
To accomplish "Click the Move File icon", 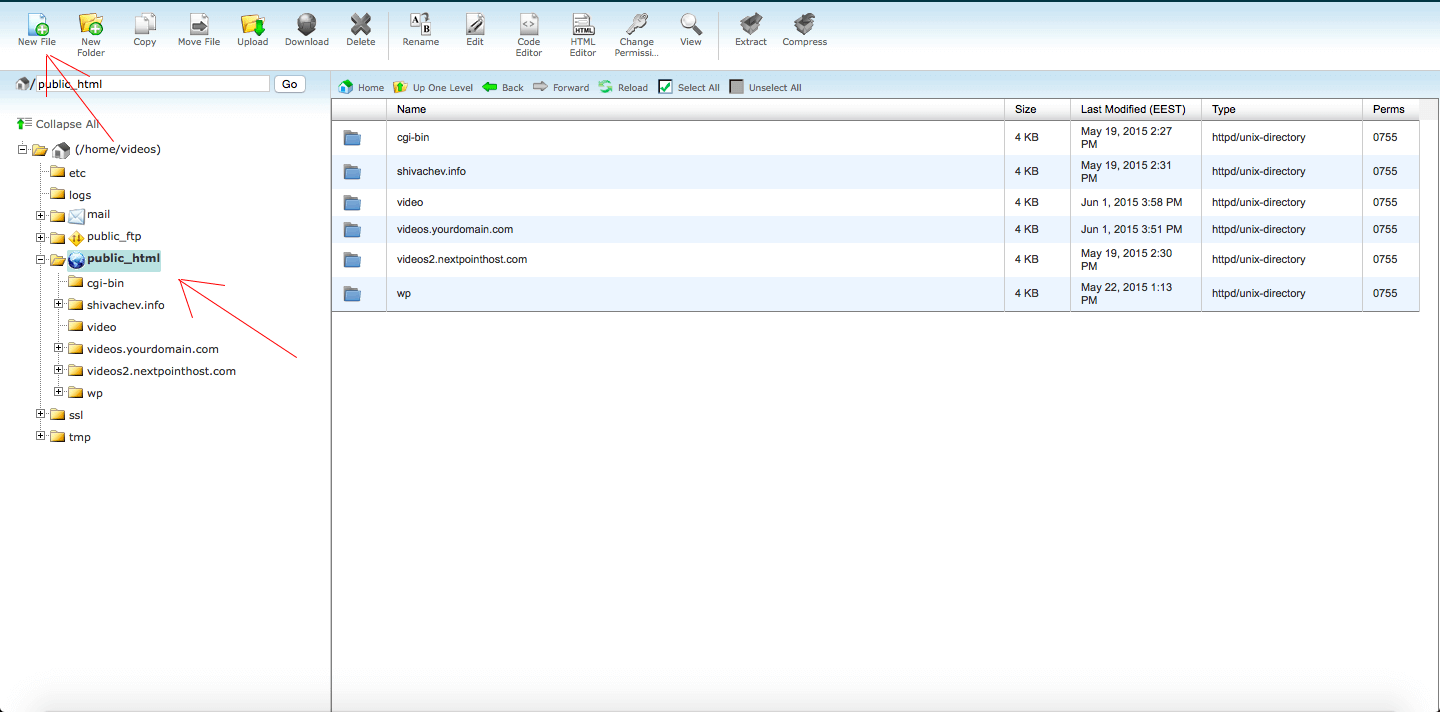I will click(x=199, y=24).
